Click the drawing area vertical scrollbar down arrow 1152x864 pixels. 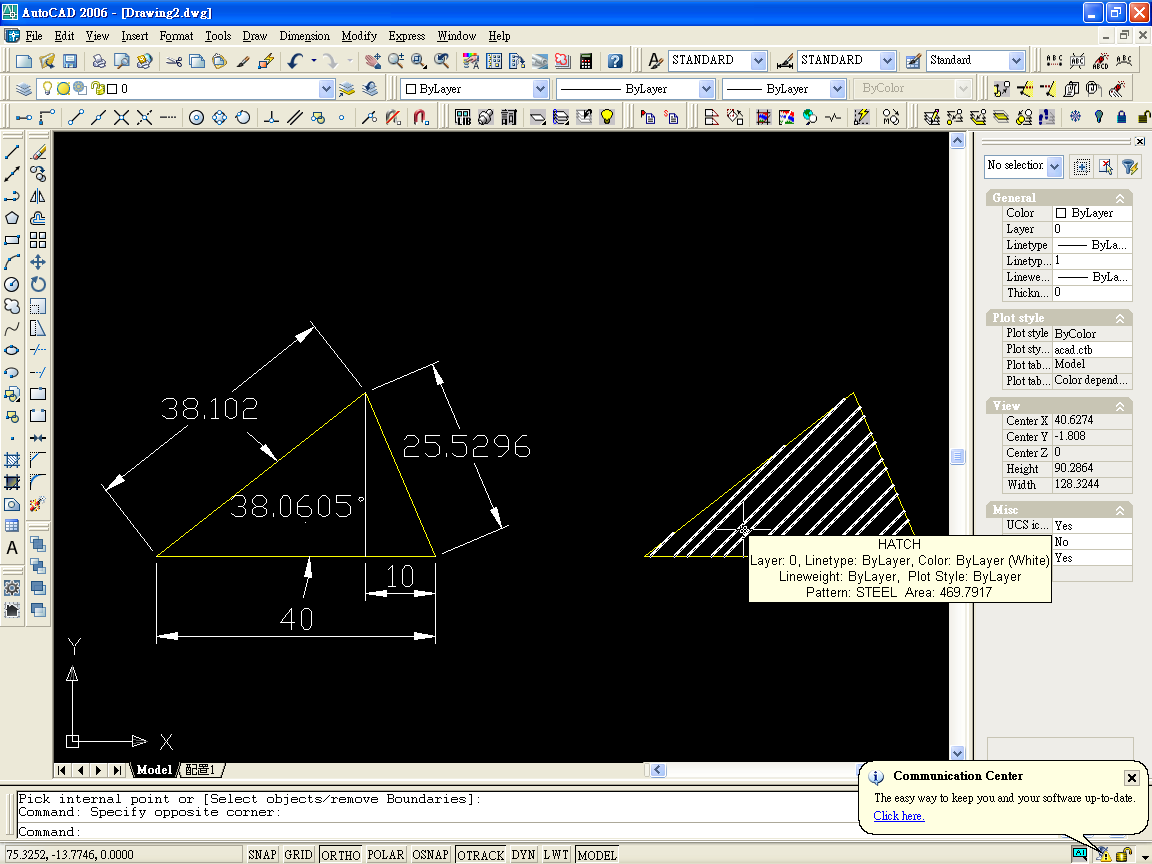pyautogui.click(x=957, y=753)
